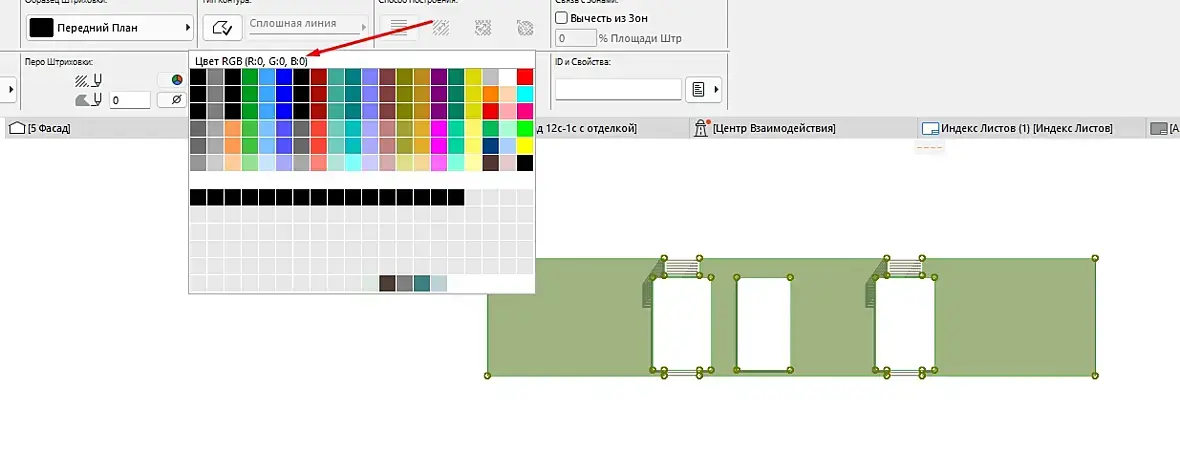Enable the Вычесть из Зон checkbox
The image size is (1180, 476).
[x=561, y=17]
